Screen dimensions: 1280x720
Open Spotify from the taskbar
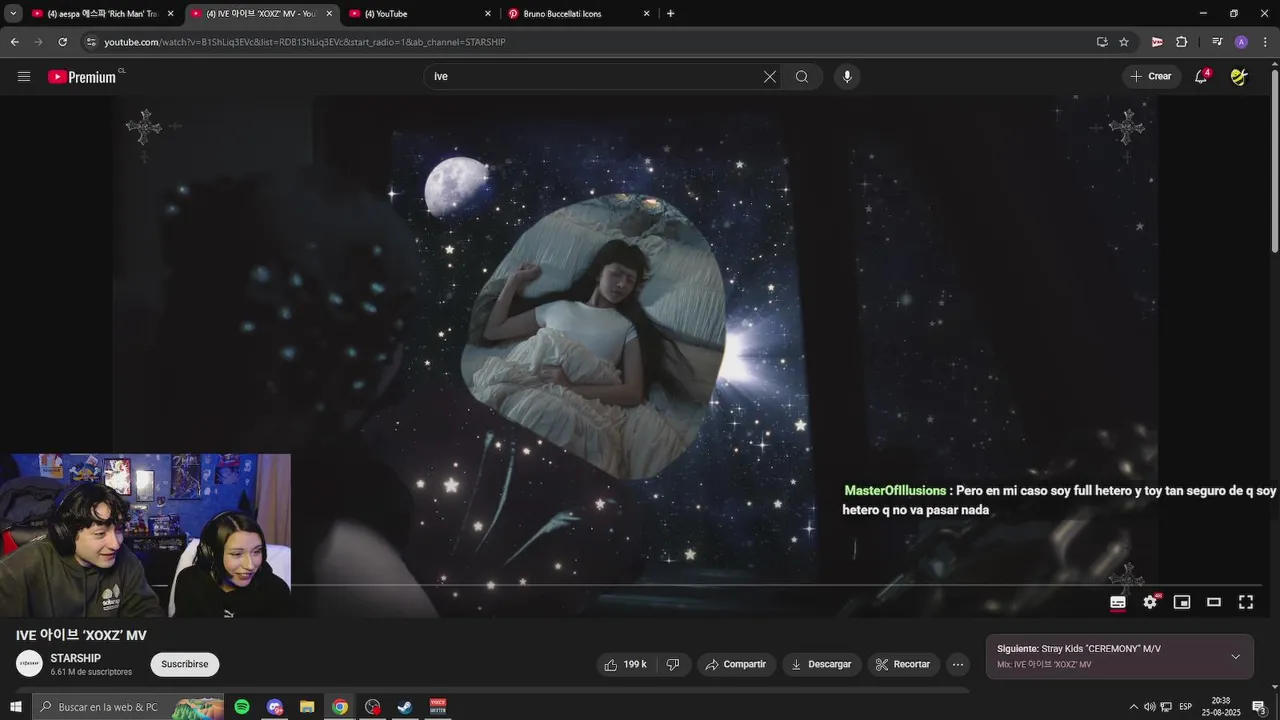click(x=242, y=707)
